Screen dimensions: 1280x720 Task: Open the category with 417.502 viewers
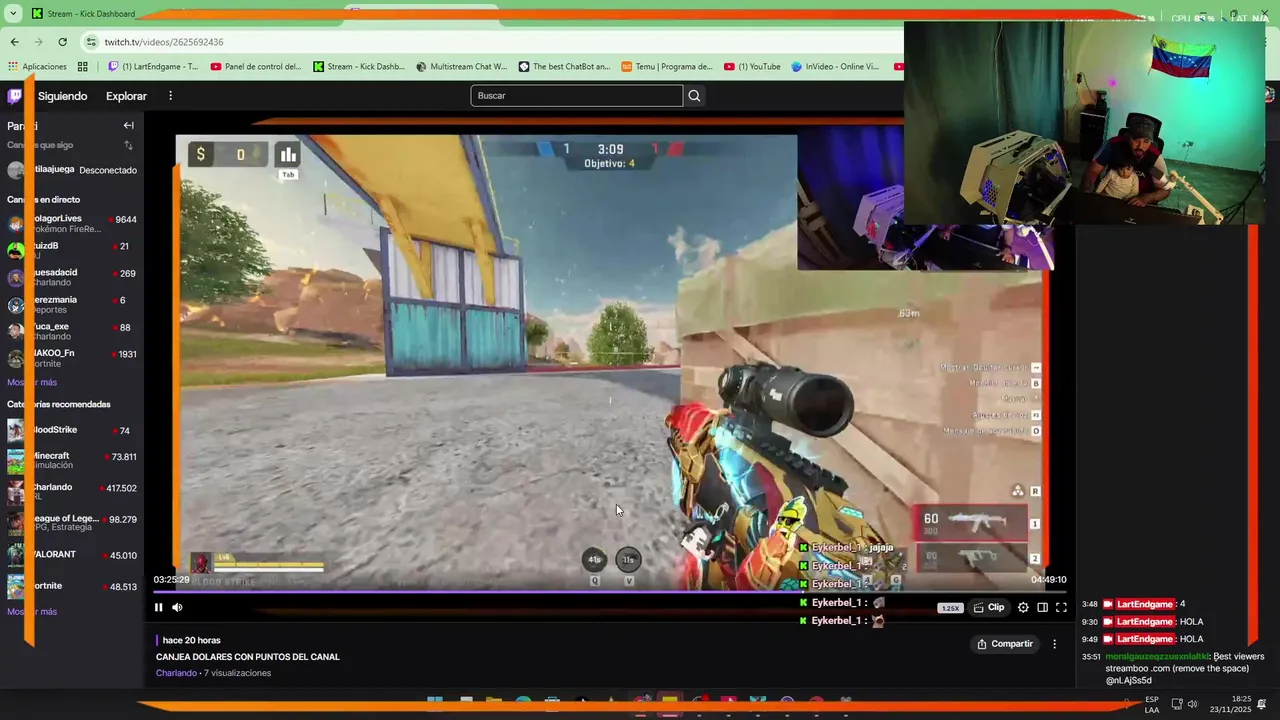tap(72, 491)
